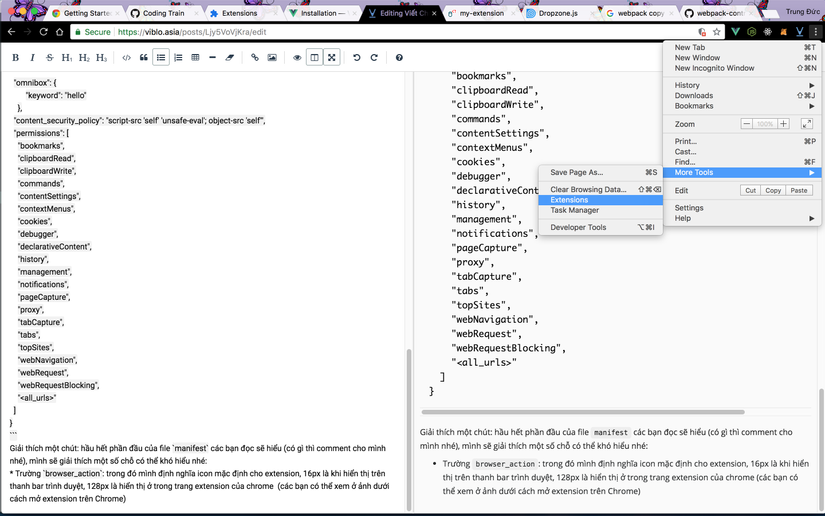The height and width of the screenshot is (516, 825).
Task: Reload the current page
Action: 44,32
